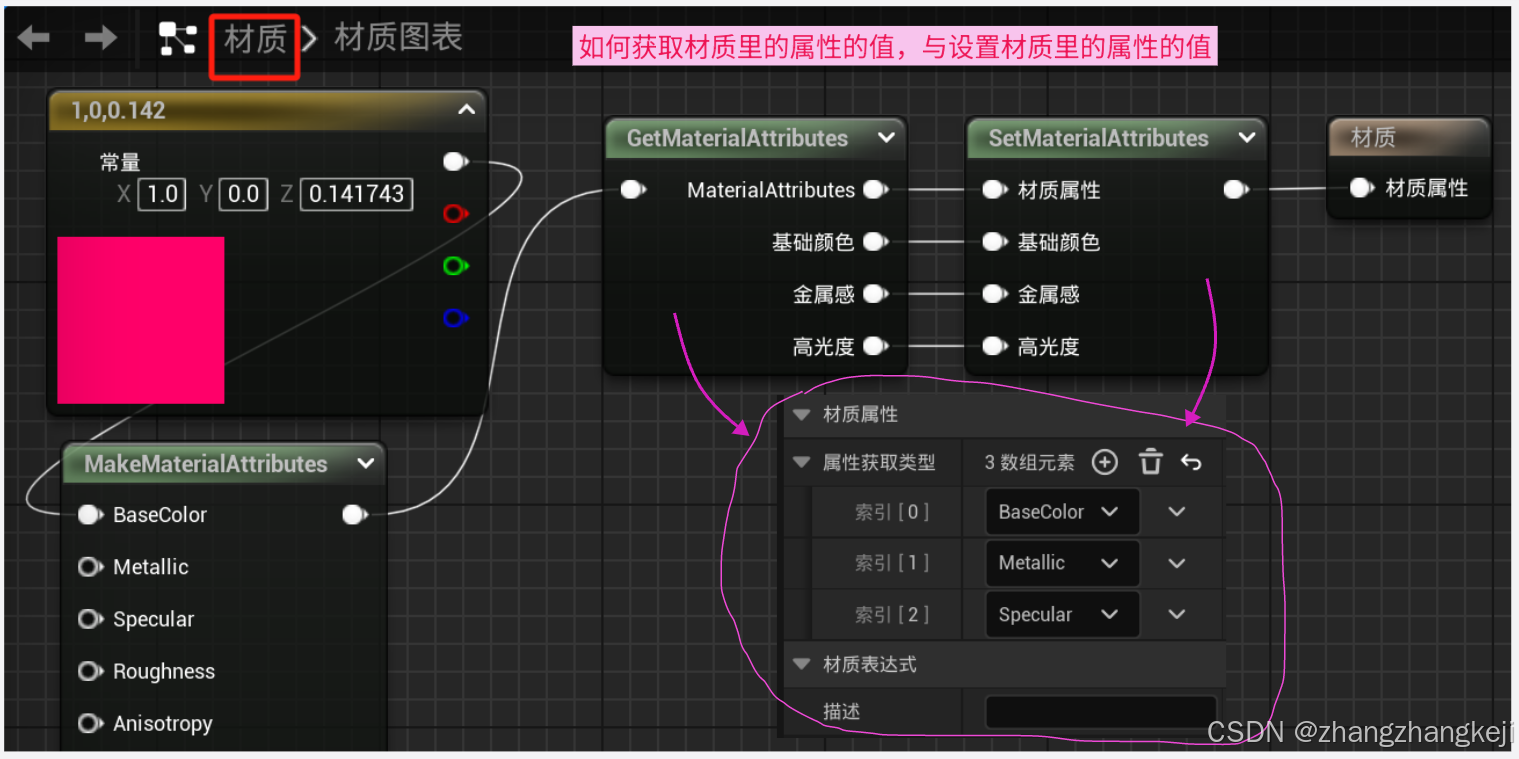Reset 属性获取类型 with the undo arrow icon

(1192, 461)
